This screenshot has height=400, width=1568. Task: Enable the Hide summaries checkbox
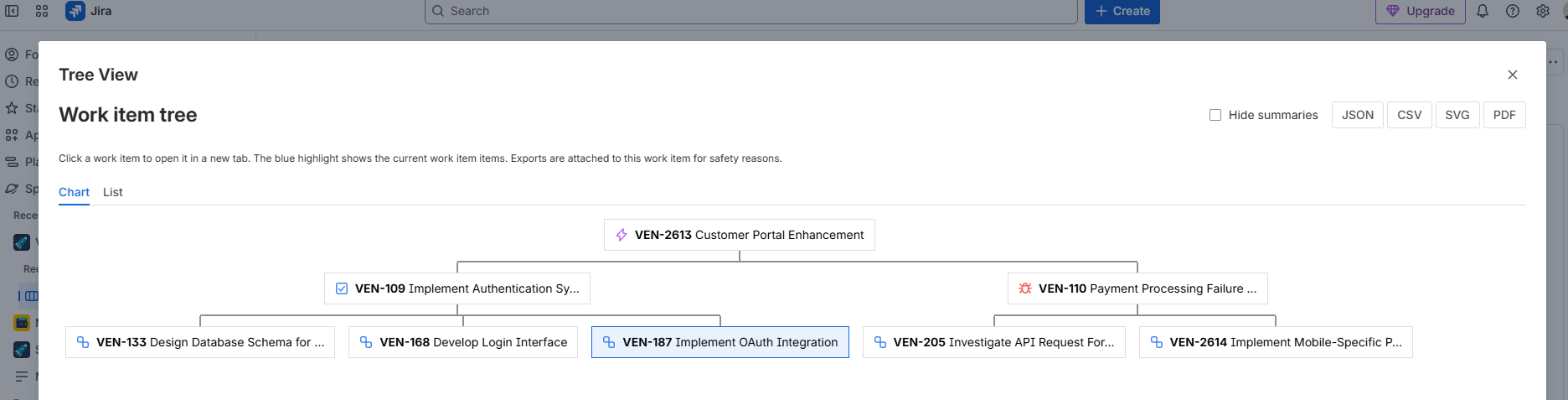coord(1215,115)
